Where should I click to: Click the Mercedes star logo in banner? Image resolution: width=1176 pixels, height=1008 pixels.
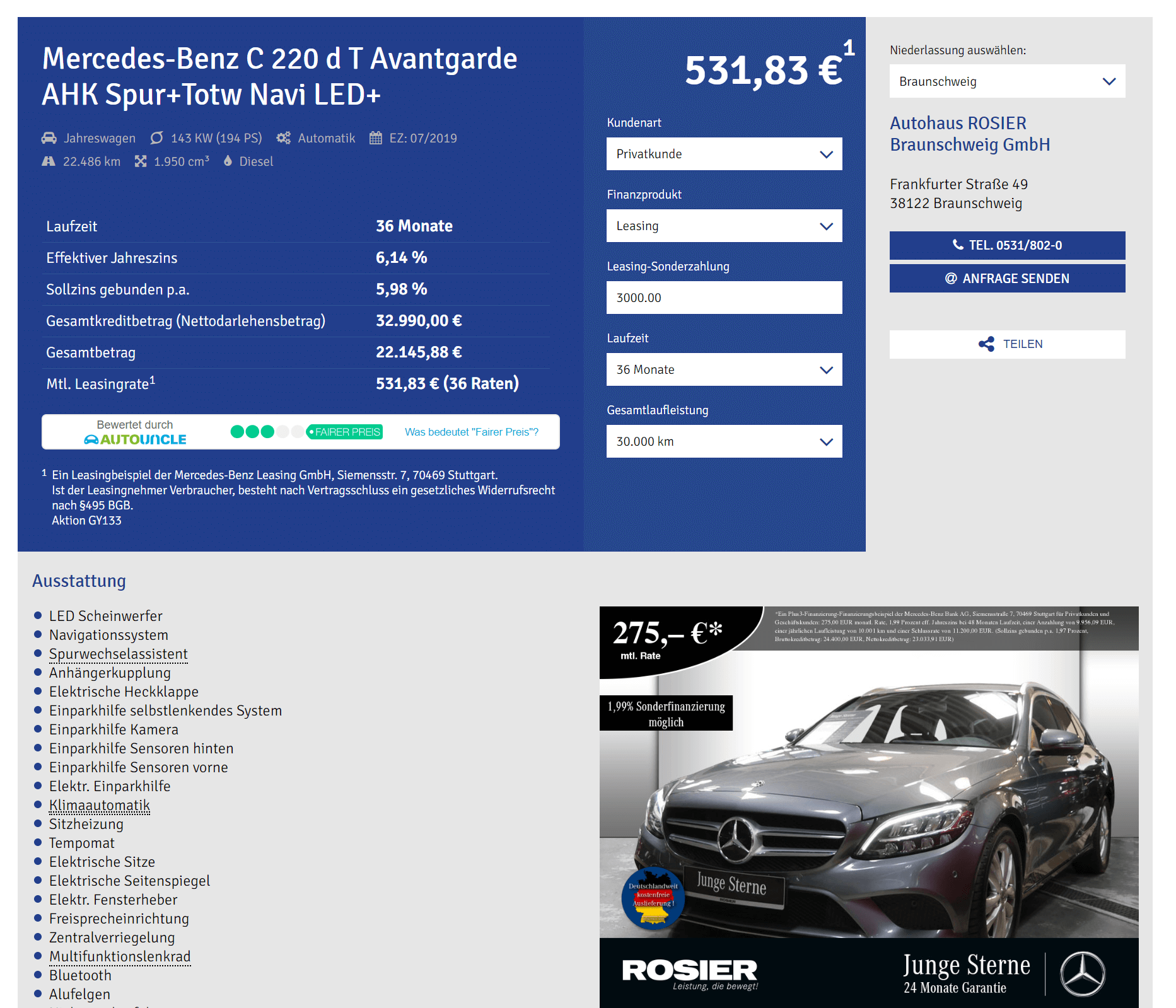coord(1082,973)
